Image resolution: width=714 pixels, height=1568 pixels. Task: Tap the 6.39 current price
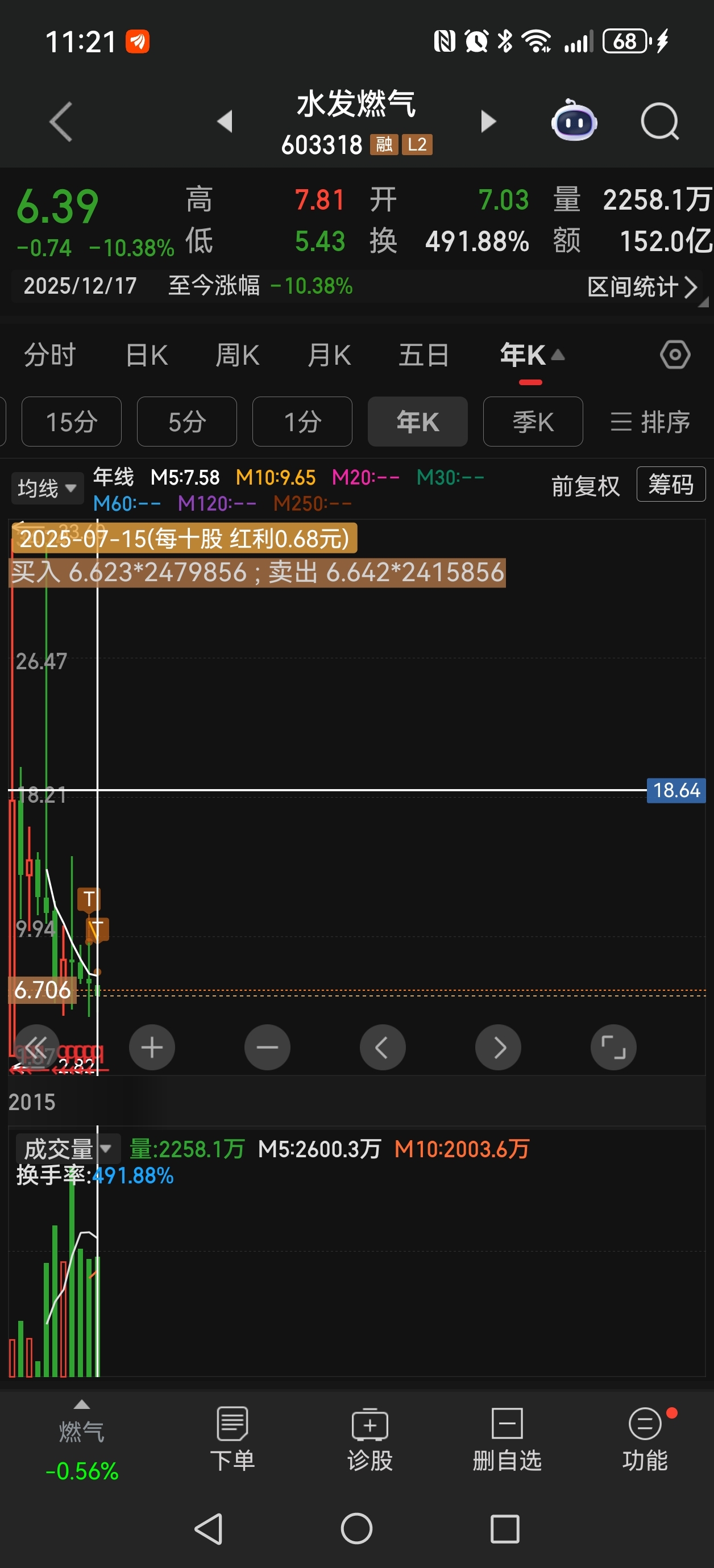click(x=57, y=206)
